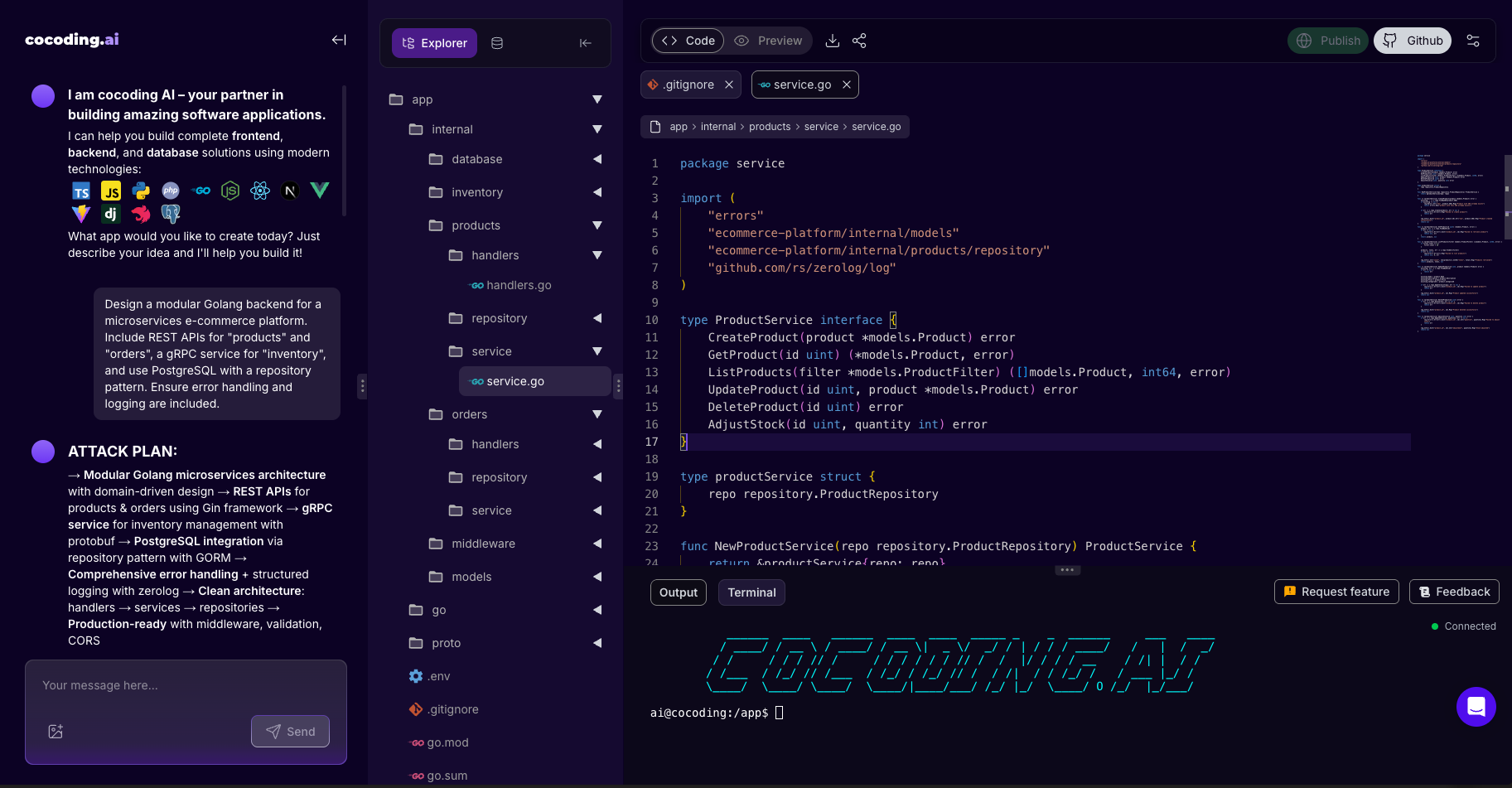The image size is (1512, 788).
Task: Open the settings sliders icon top right
Action: (x=1474, y=40)
